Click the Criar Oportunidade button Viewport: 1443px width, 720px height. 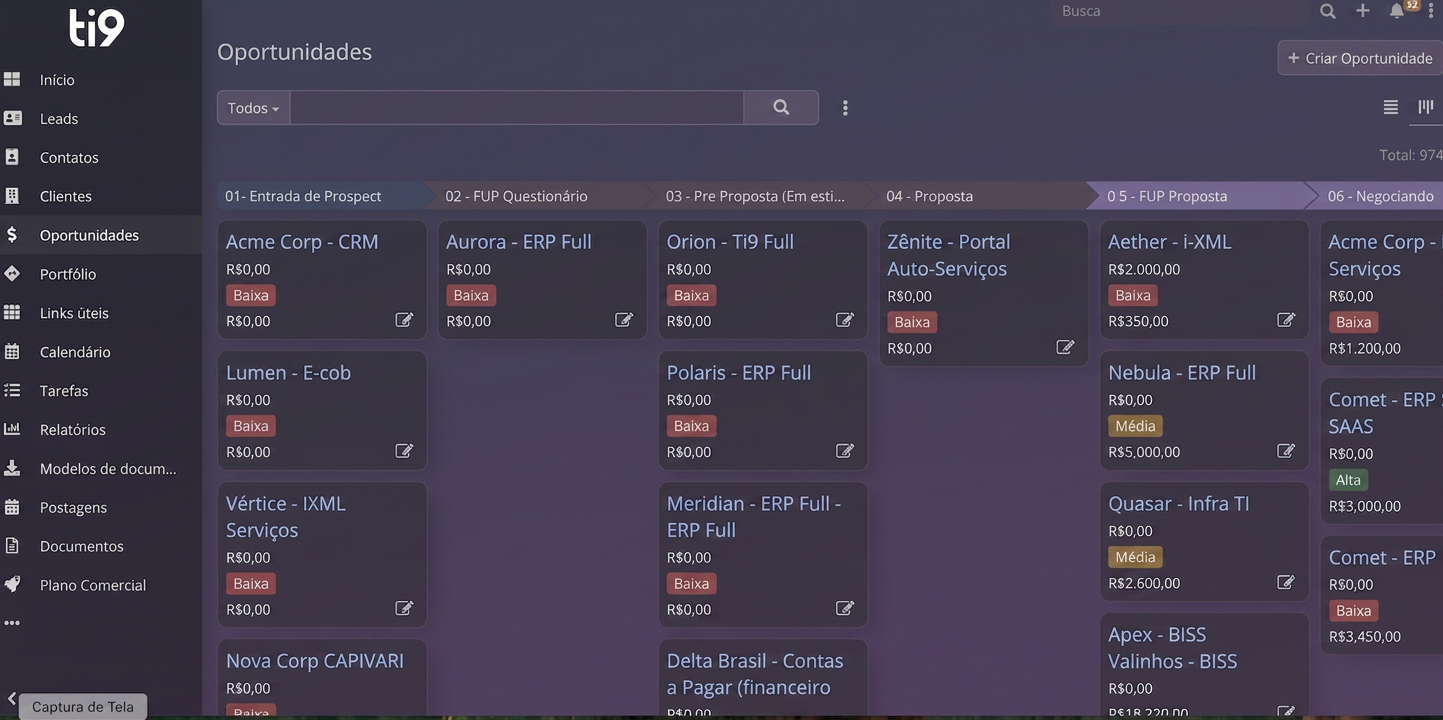pyautogui.click(x=1360, y=58)
